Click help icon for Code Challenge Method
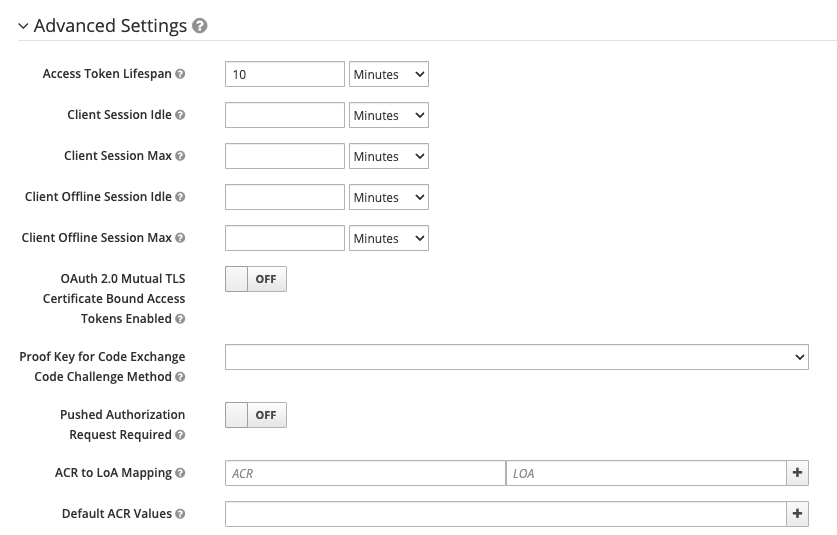The height and width of the screenshot is (535, 837). (x=180, y=377)
